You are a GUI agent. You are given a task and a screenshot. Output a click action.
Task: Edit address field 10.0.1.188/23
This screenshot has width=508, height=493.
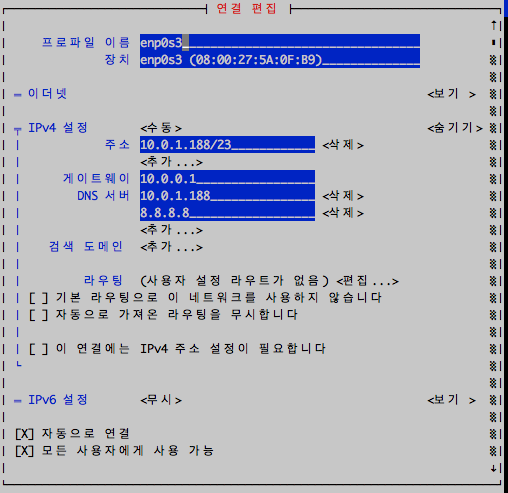[227, 145]
